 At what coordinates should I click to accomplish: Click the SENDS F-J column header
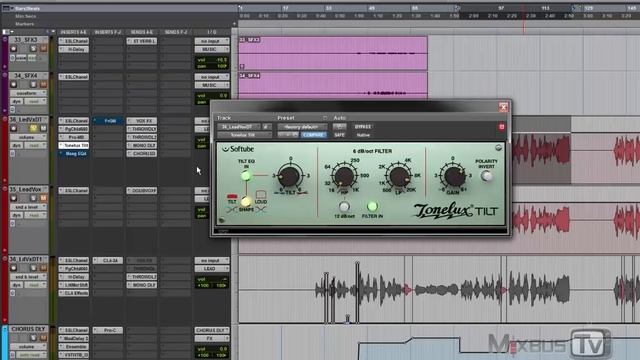click(176, 32)
